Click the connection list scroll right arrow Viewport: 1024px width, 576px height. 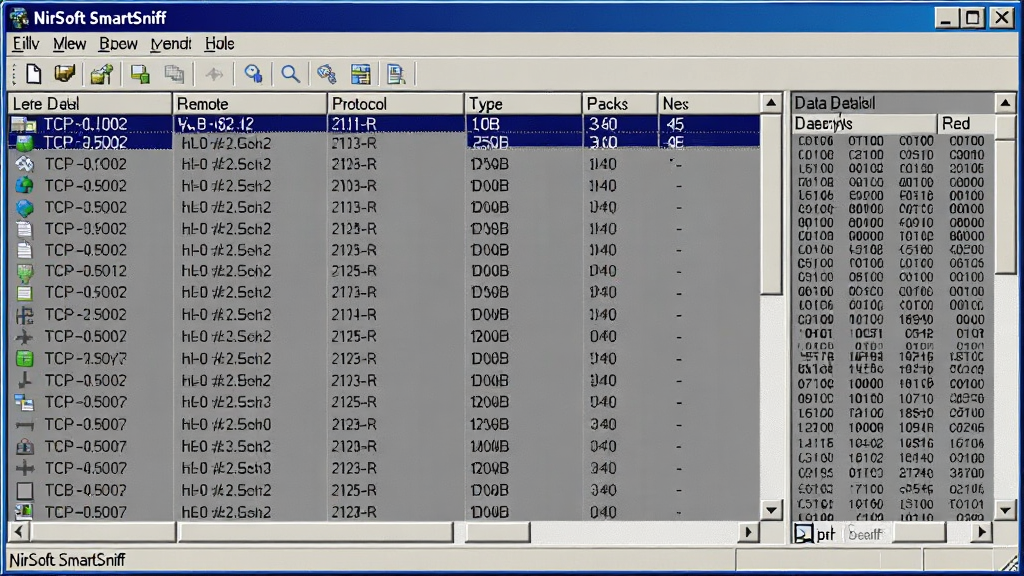click(x=748, y=532)
